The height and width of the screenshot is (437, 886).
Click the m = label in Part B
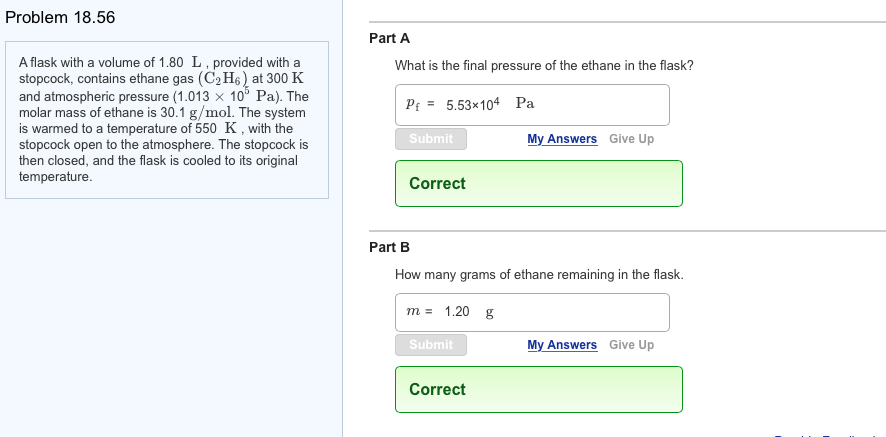pos(417,311)
